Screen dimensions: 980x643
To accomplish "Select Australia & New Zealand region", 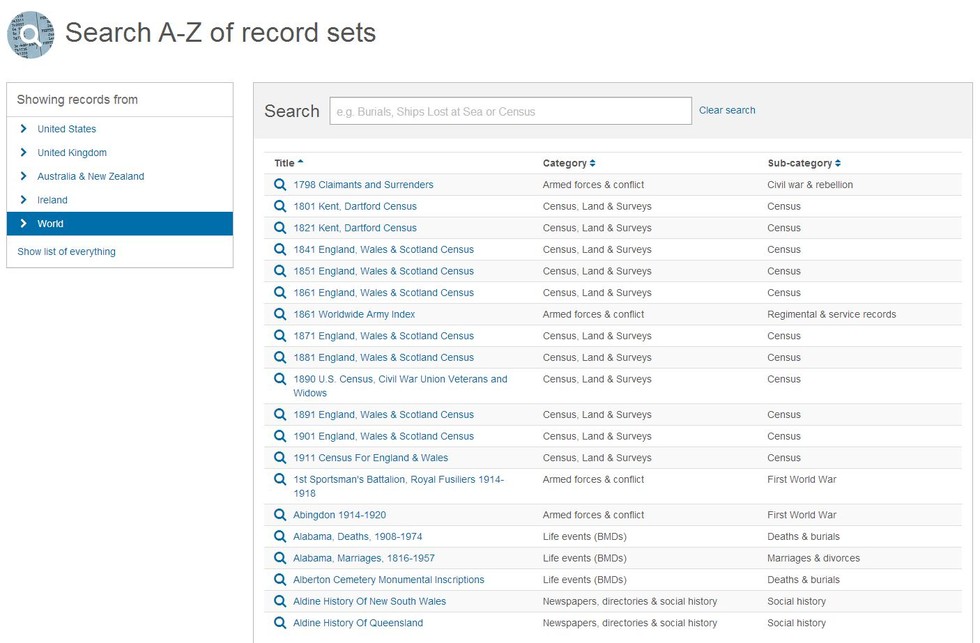I will pos(91,176).
